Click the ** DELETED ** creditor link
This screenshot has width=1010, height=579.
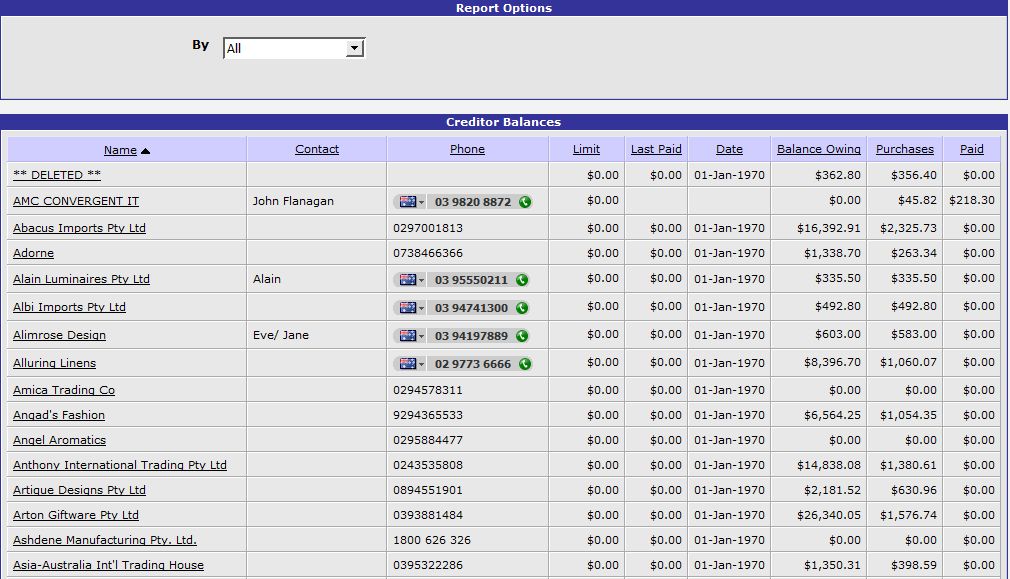[57, 175]
